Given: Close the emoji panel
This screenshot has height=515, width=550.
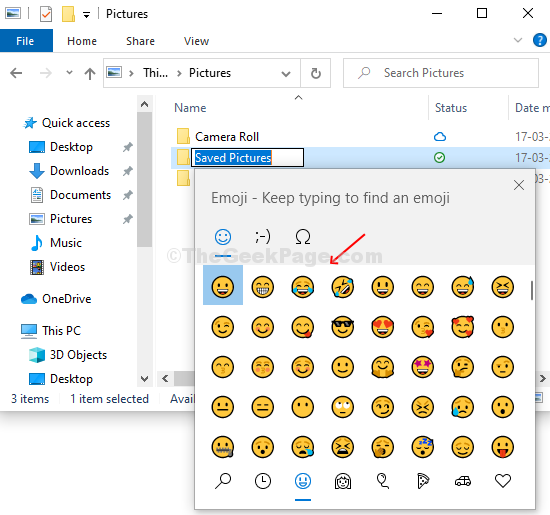Looking at the screenshot, I should [x=519, y=185].
